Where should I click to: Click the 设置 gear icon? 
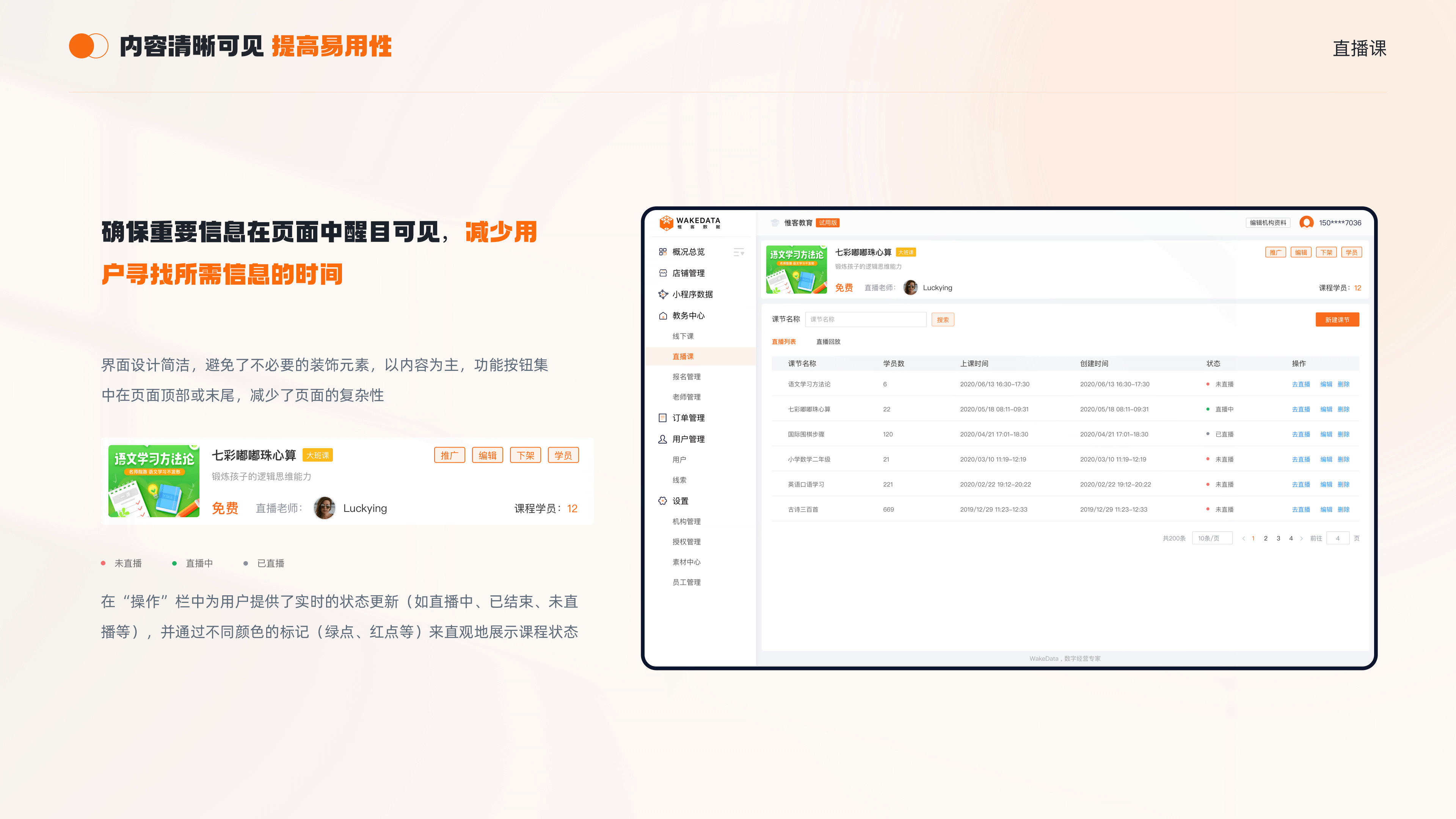662,501
